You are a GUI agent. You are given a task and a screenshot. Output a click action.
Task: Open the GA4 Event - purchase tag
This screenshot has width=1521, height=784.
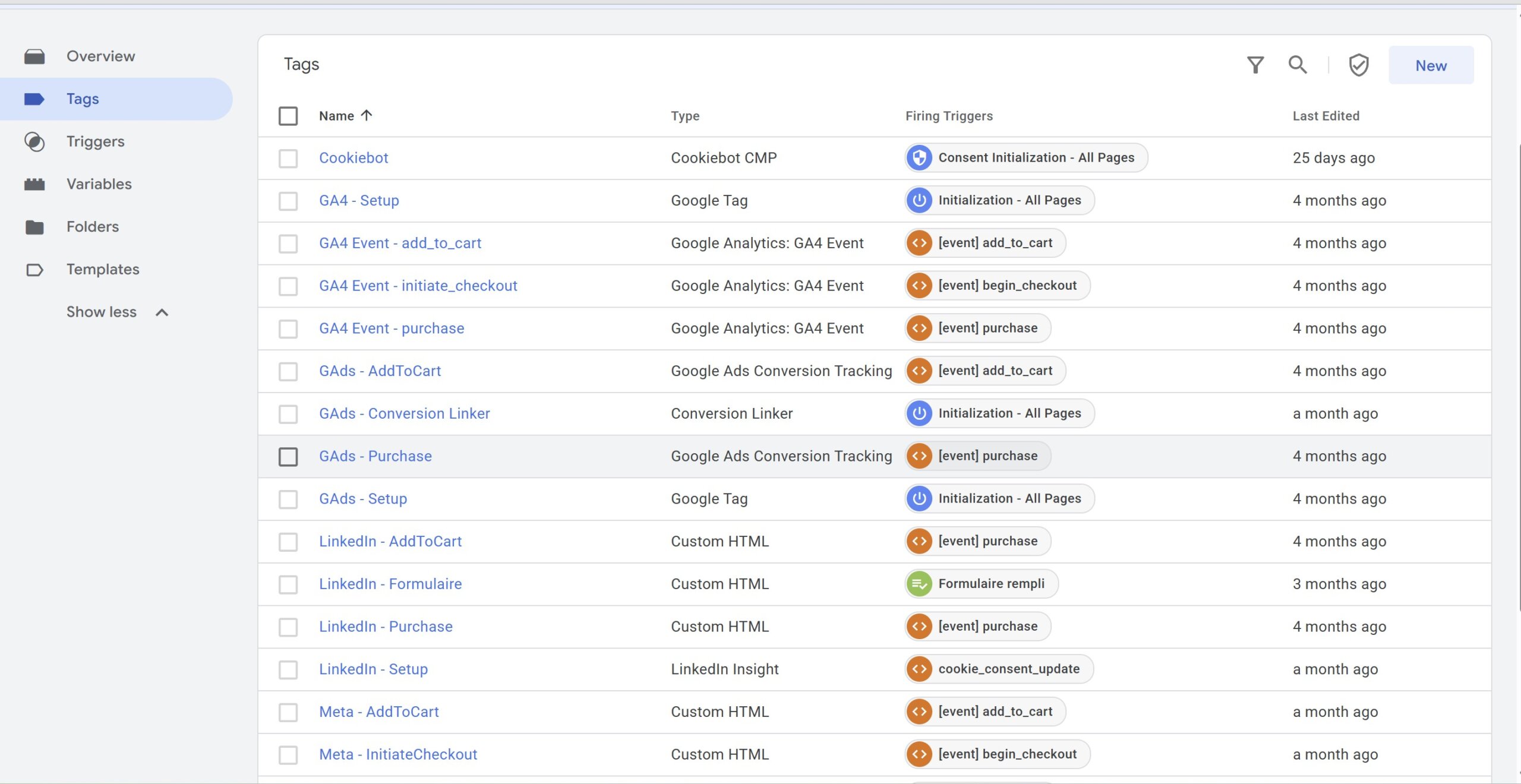pos(392,328)
